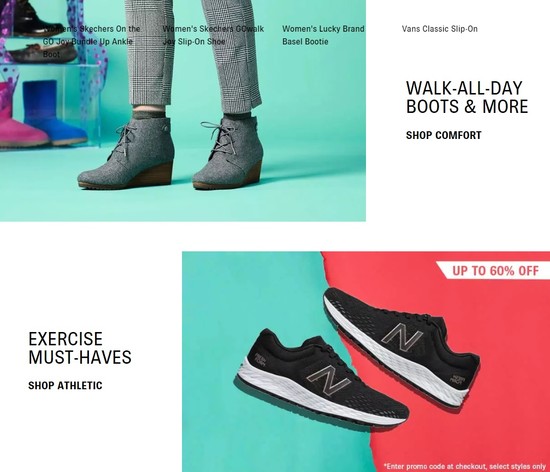The height and width of the screenshot is (472, 550).
Task: Open Women's Skechers On the GO Joy Bundle Up Ankle Boot
Action: coord(92,41)
